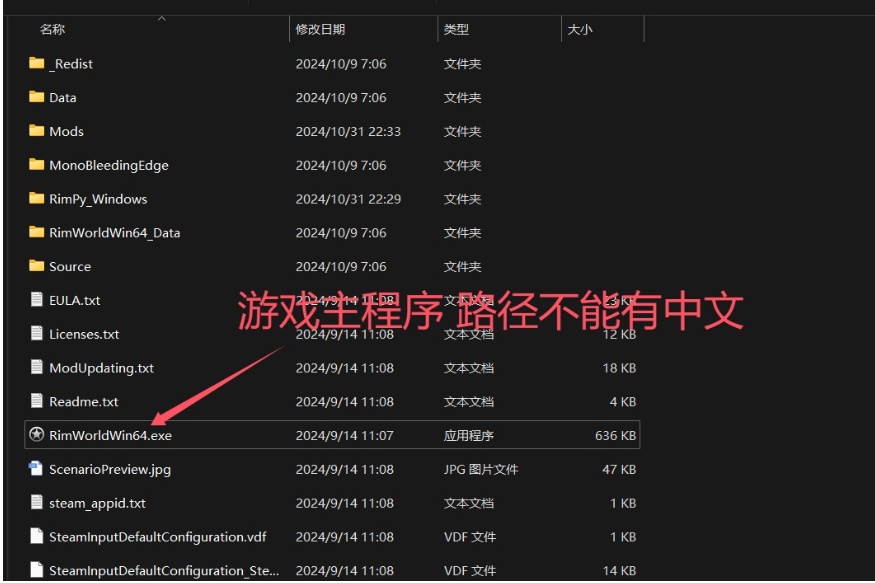Click the 4 KB size of Readme.txt

pos(623,402)
